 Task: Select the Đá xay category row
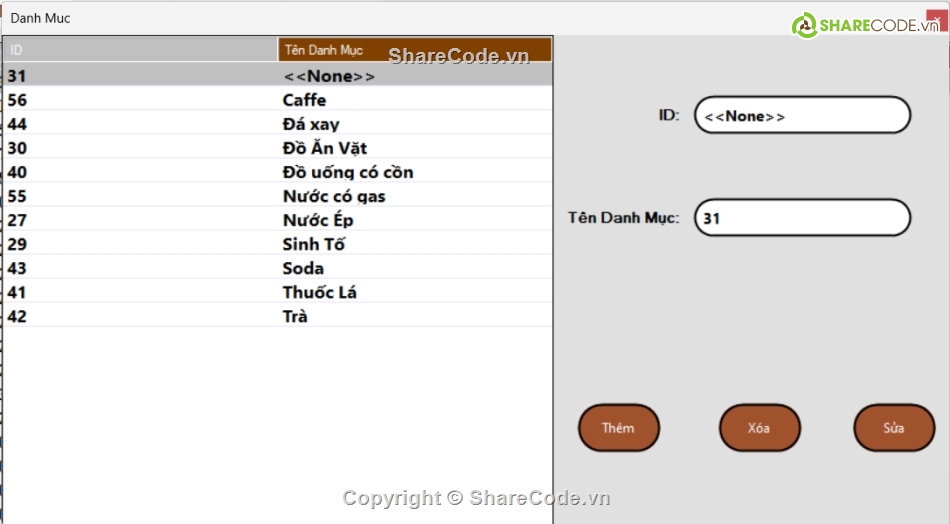[x=277, y=124]
